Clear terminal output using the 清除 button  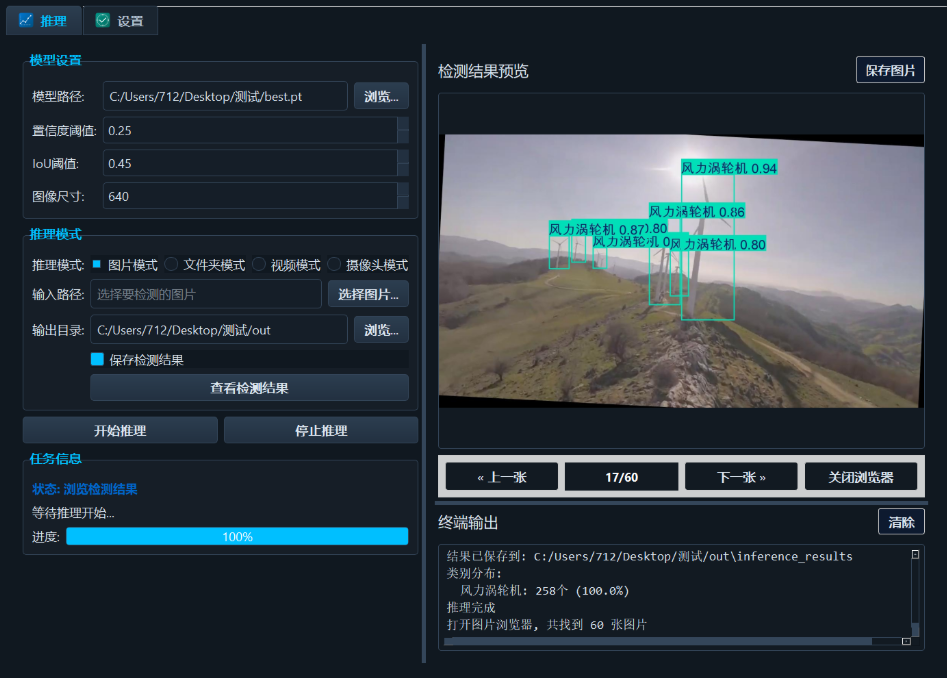(901, 521)
